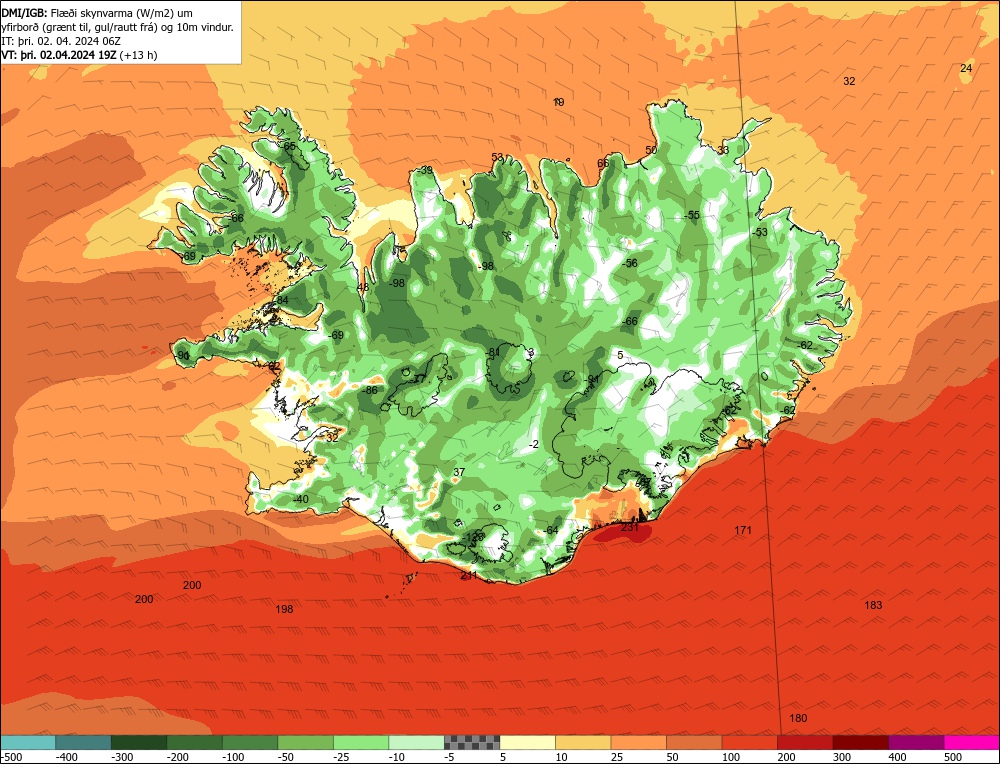Click the dark teal -400 to -300 legend swatch

[x=83, y=742]
